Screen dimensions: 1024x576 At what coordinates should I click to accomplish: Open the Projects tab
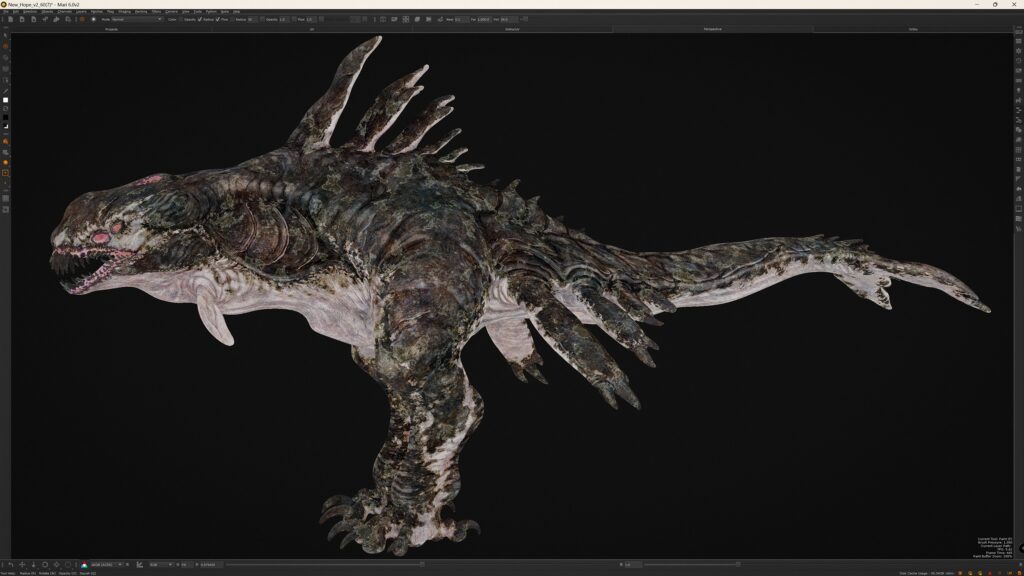coord(110,29)
